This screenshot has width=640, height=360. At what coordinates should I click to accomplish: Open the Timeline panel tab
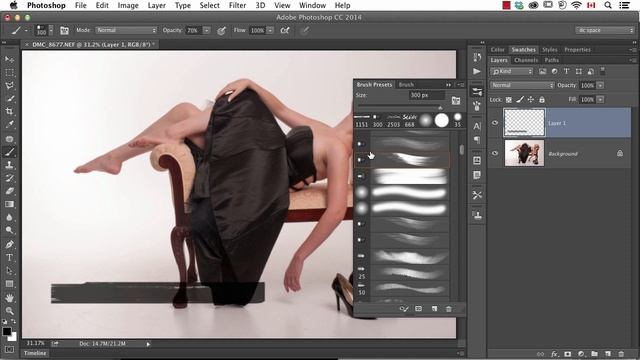[x=35, y=353]
